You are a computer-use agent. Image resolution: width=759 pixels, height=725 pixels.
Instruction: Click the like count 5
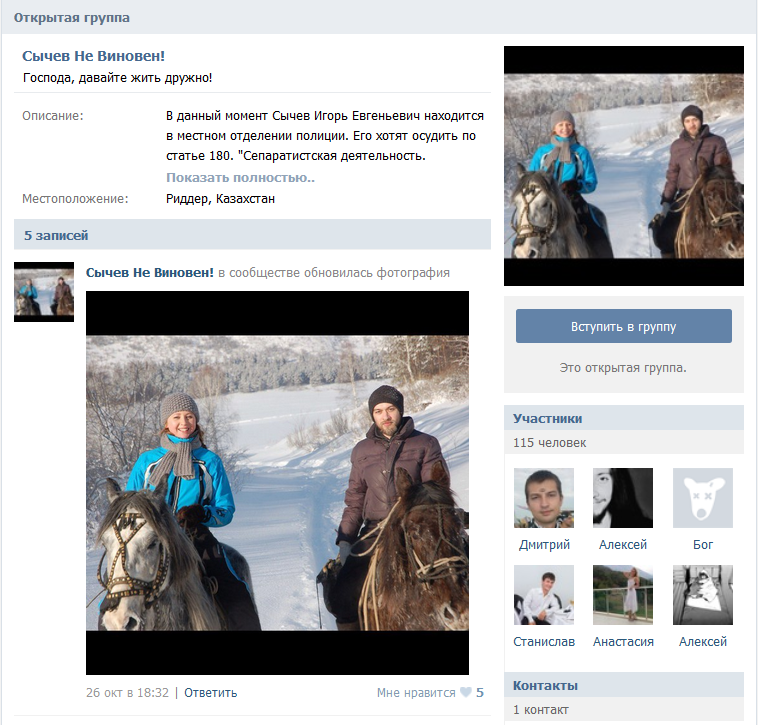coord(480,693)
